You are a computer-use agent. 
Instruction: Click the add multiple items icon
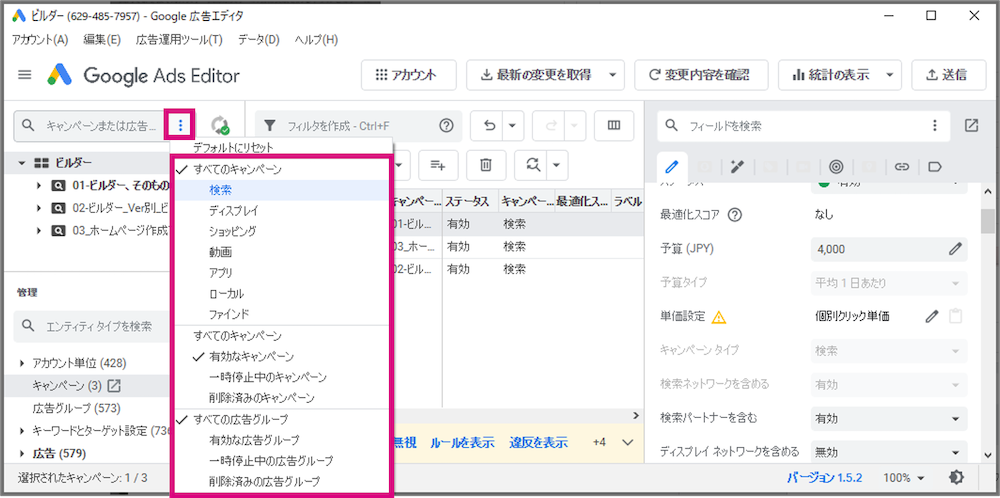point(438,165)
